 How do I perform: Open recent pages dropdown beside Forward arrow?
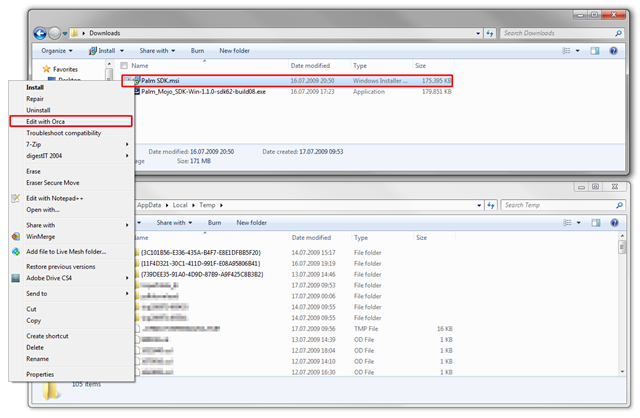[x=64, y=33]
